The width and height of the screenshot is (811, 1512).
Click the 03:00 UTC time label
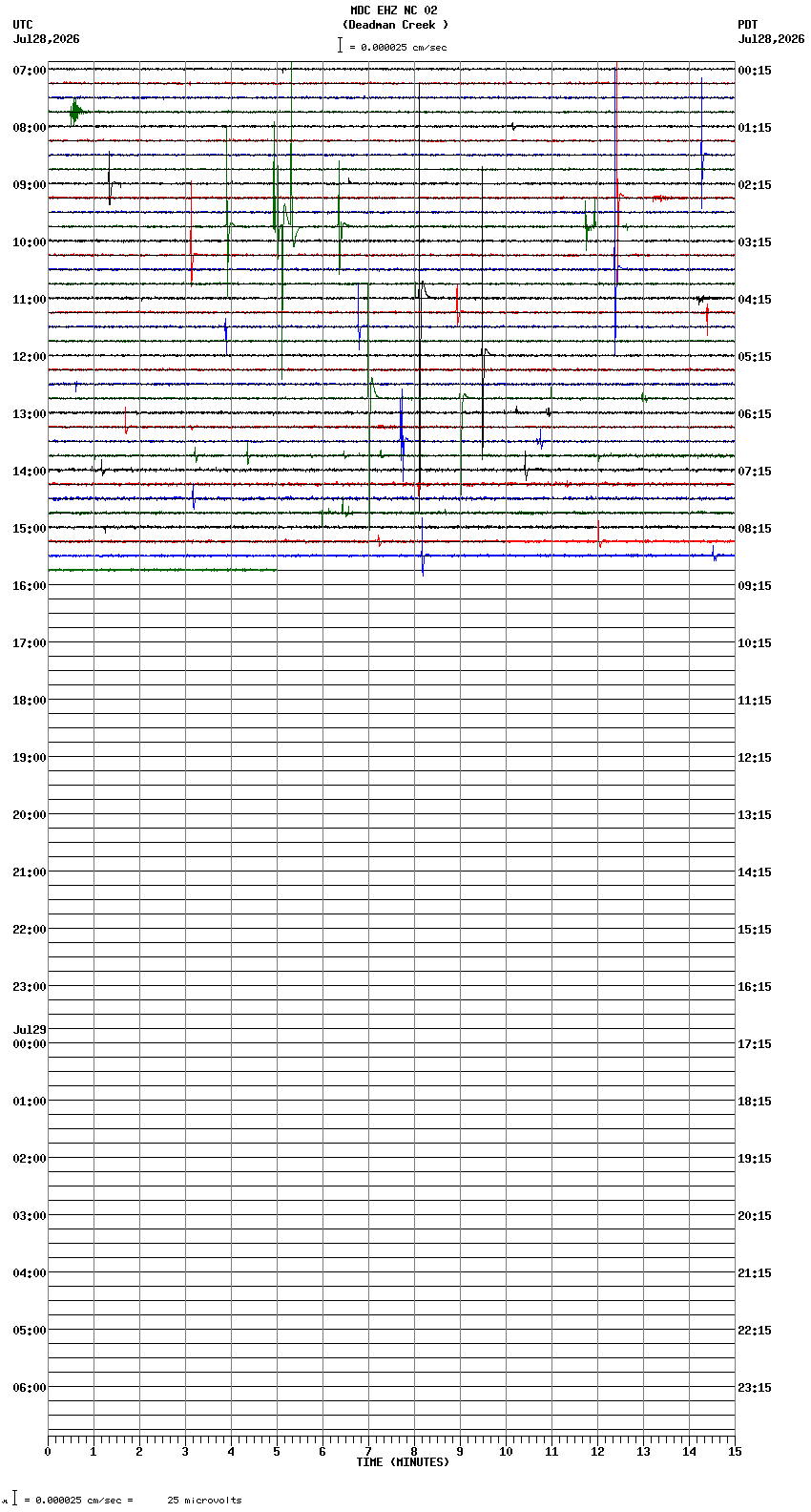[30, 1216]
